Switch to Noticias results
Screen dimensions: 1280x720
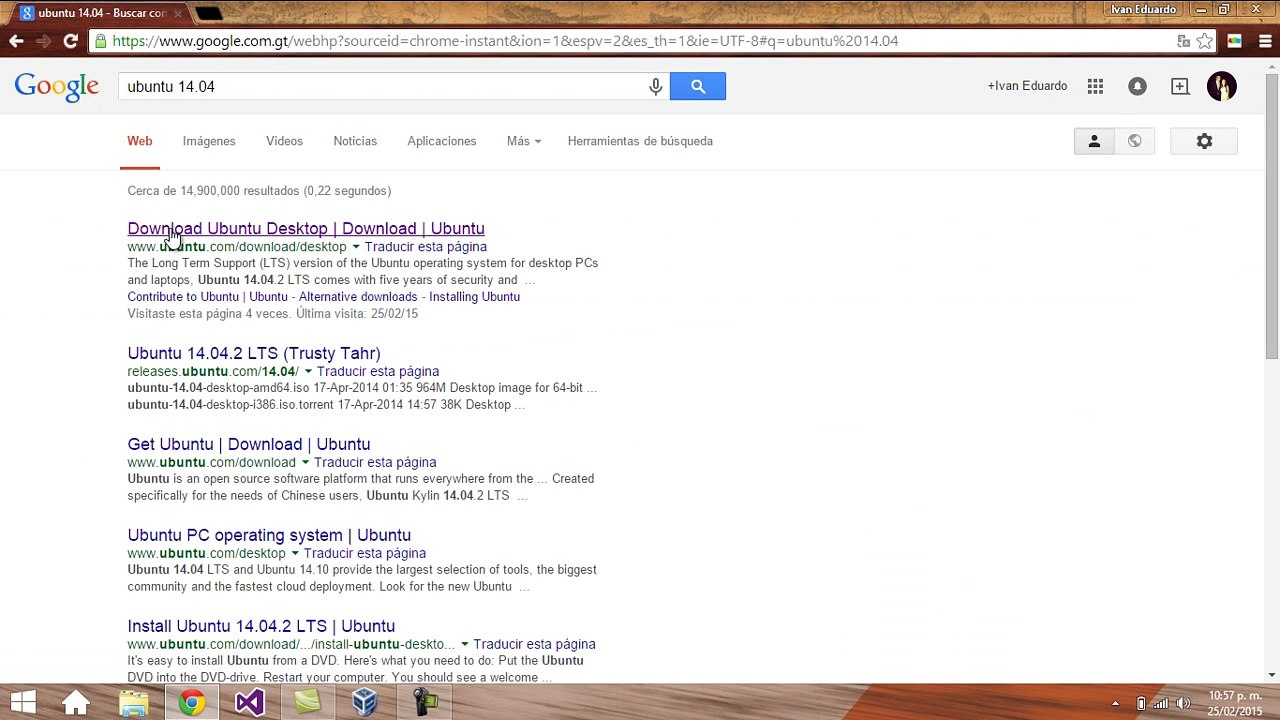point(355,141)
